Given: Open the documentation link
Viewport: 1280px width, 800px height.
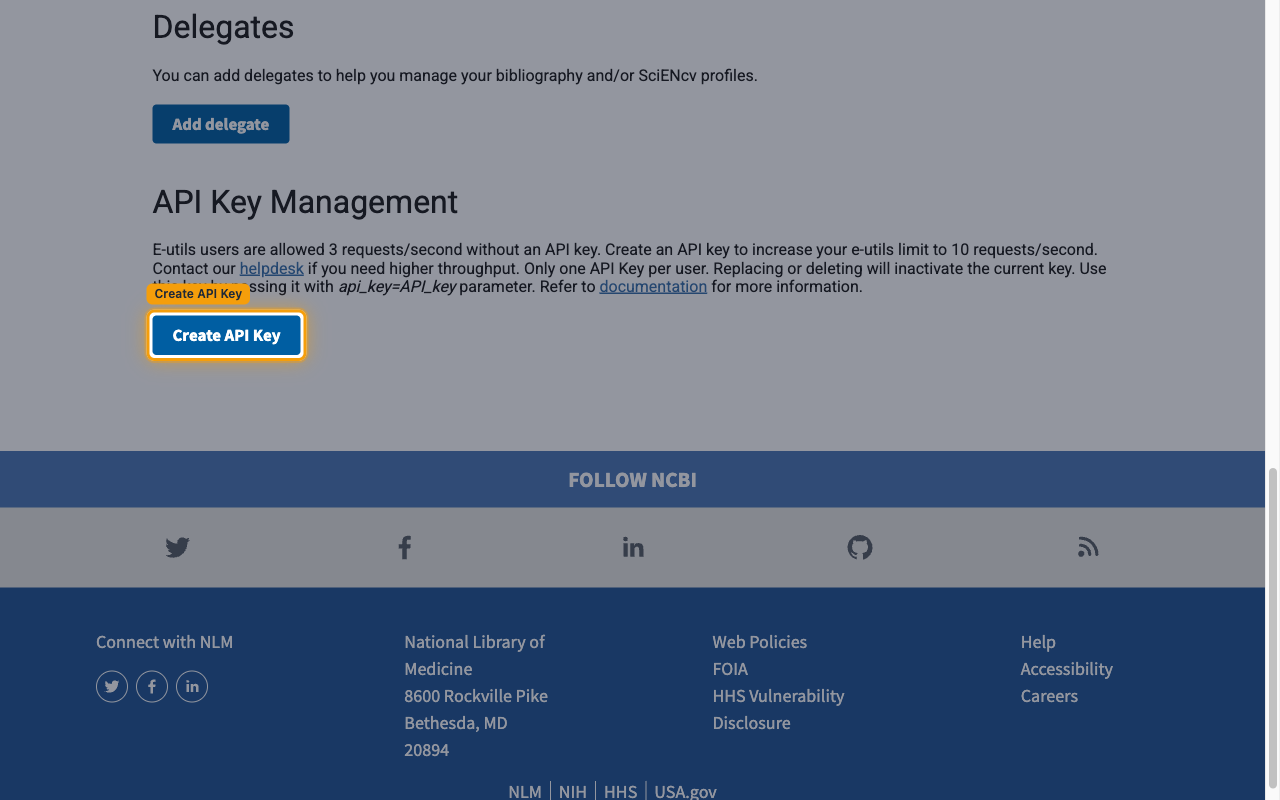Looking at the screenshot, I should click(x=653, y=286).
